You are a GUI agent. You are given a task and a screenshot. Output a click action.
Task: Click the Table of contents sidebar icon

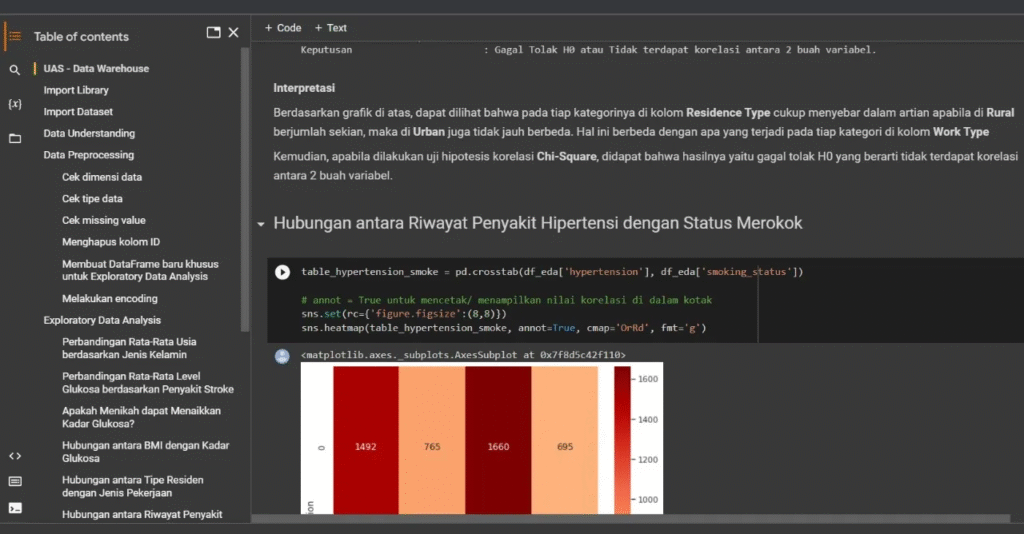(x=14, y=36)
